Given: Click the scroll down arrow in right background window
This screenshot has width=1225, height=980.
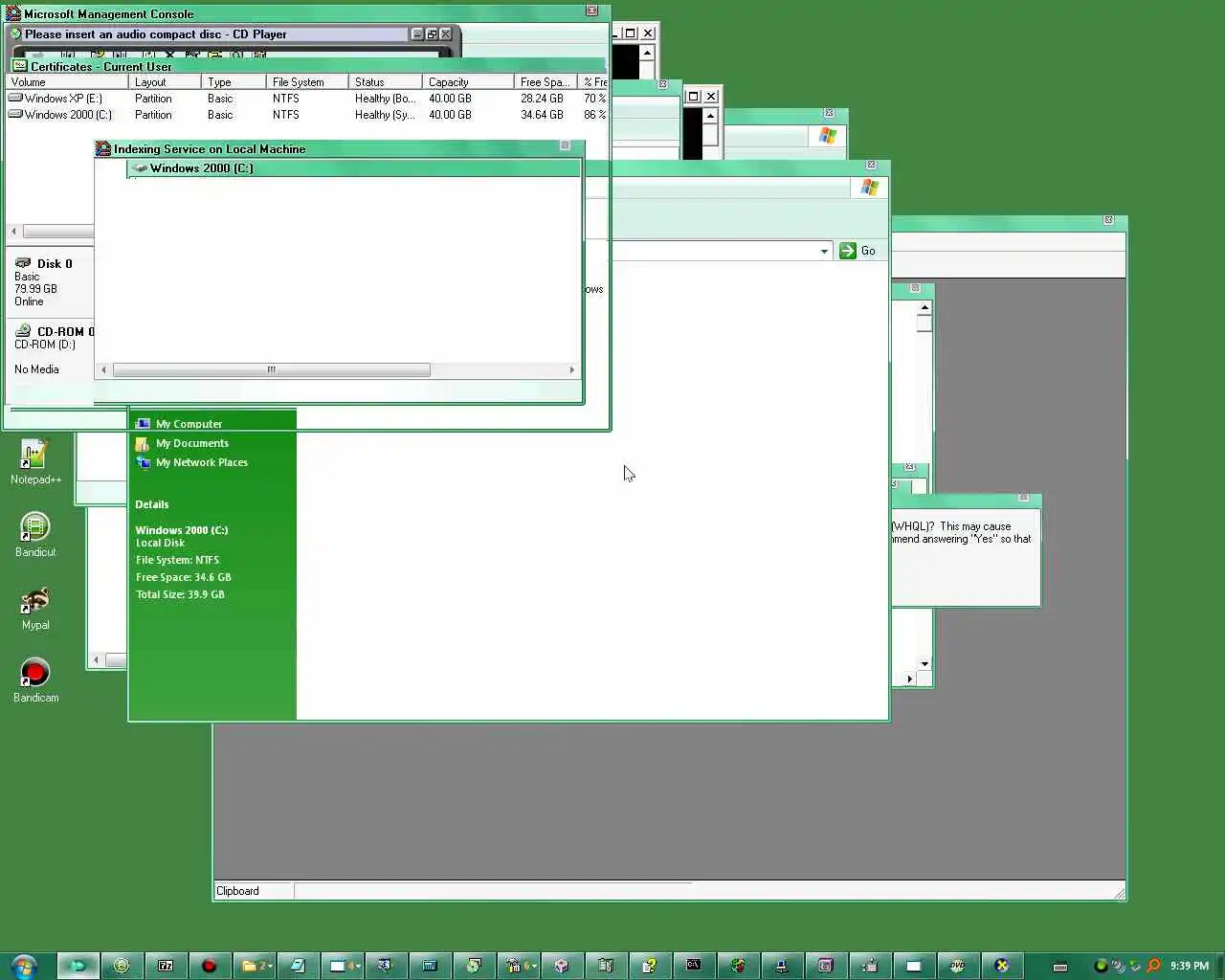Looking at the screenshot, I should click(924, 663).
